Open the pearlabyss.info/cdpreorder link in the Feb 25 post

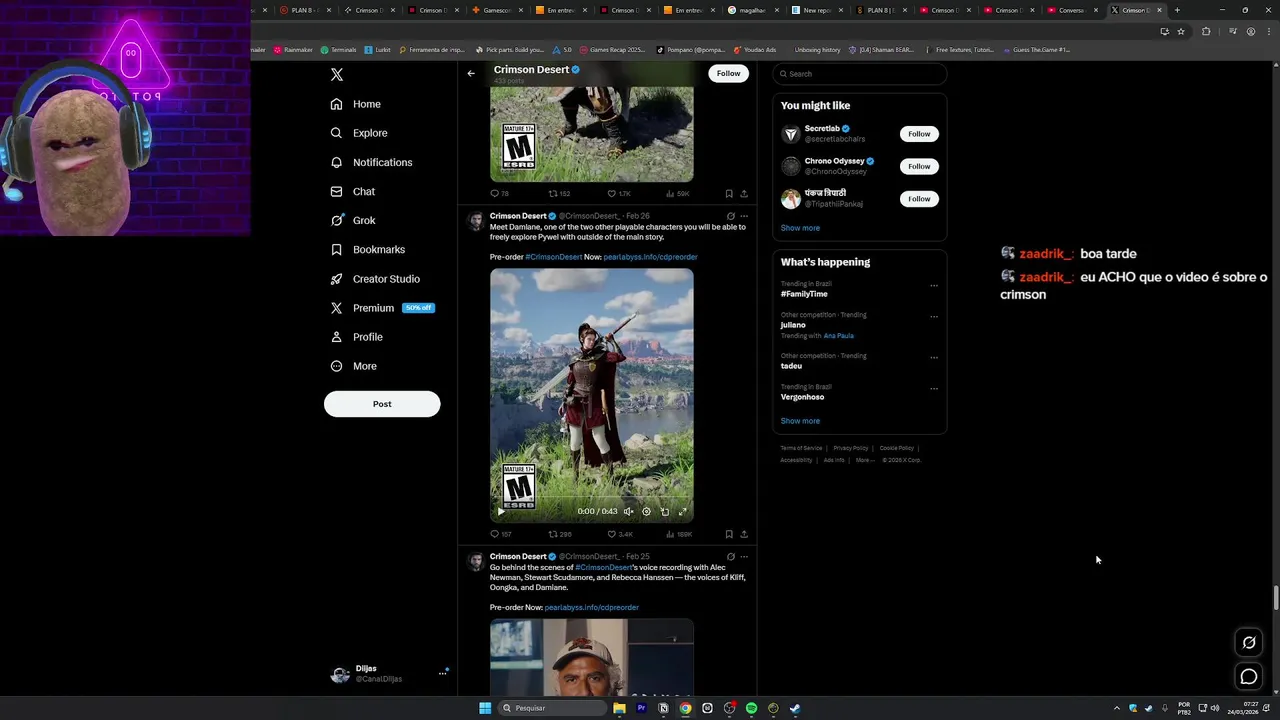591,607
